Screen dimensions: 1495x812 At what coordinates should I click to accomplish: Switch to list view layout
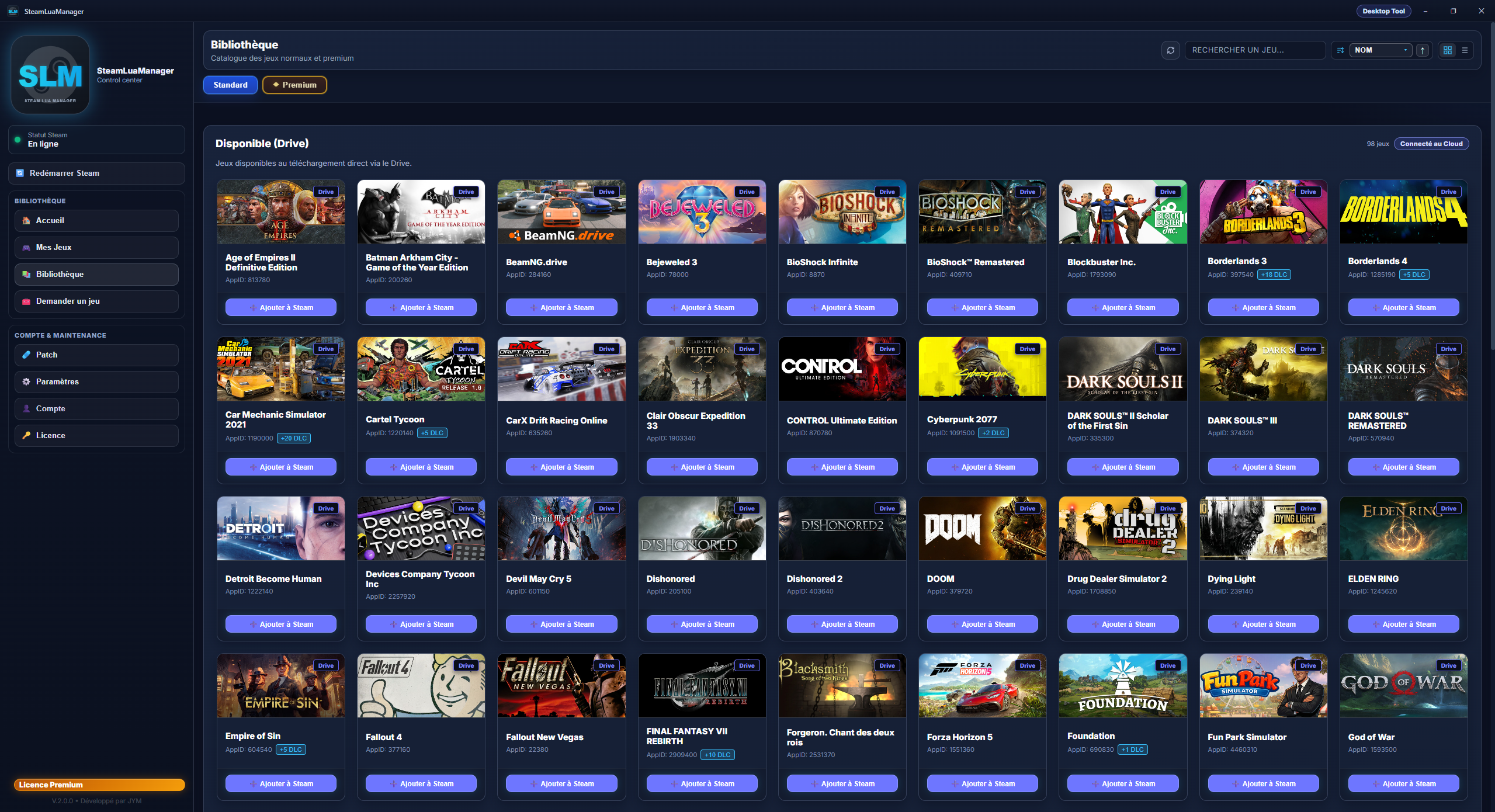pos(1465,50)
